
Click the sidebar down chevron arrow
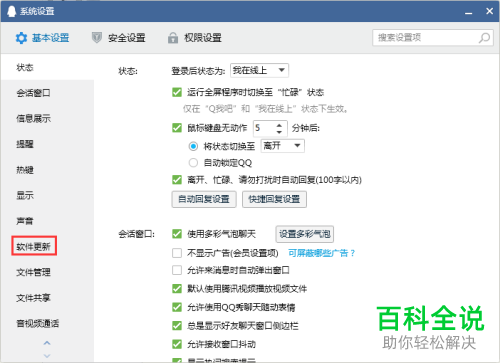[47, 356]
